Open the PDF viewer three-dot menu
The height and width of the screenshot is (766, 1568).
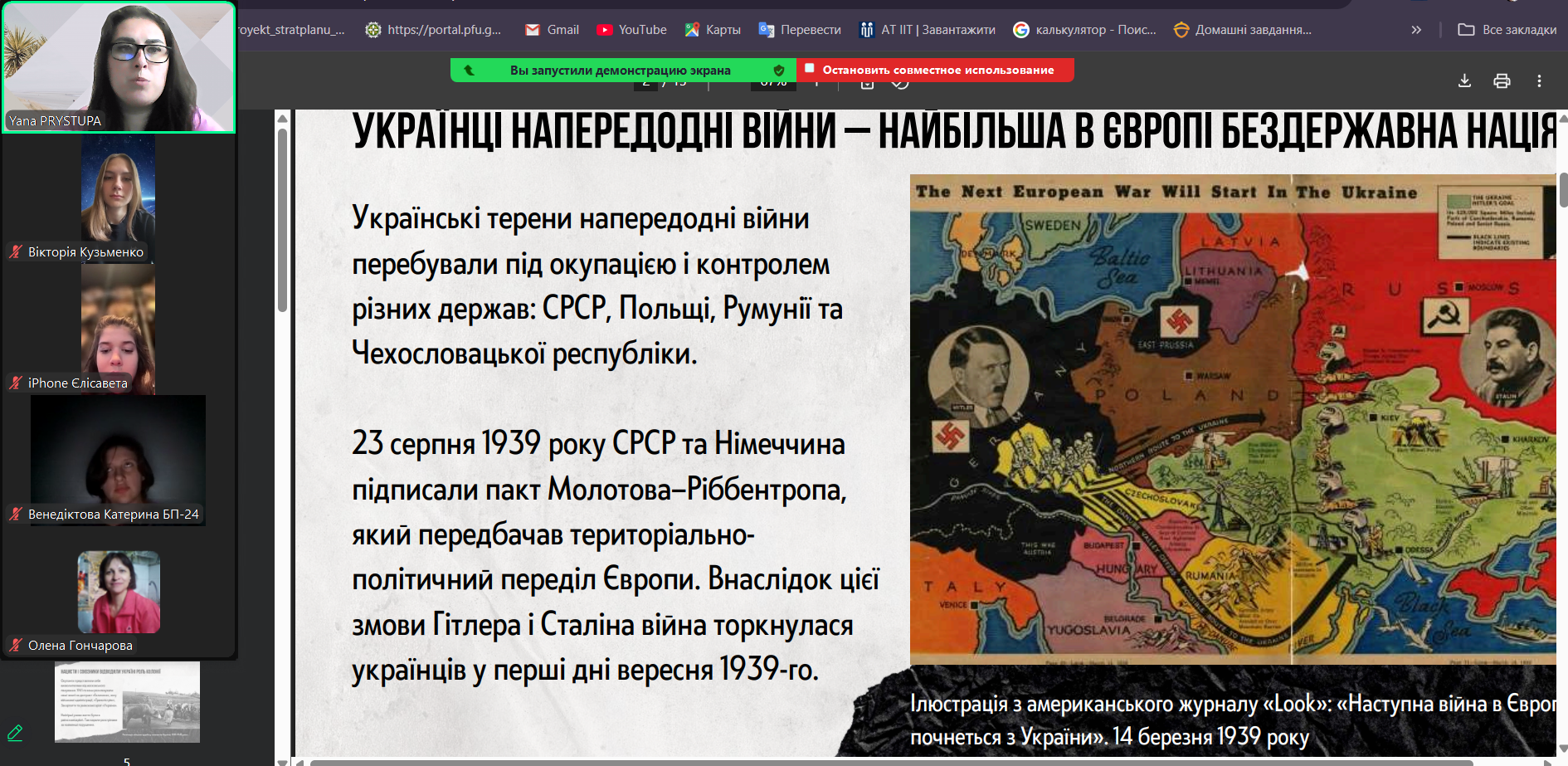click(x=1539, y=81)
